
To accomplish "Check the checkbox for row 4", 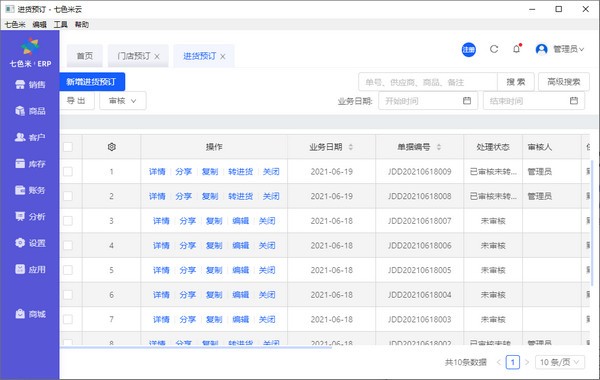I will point(68,245).
